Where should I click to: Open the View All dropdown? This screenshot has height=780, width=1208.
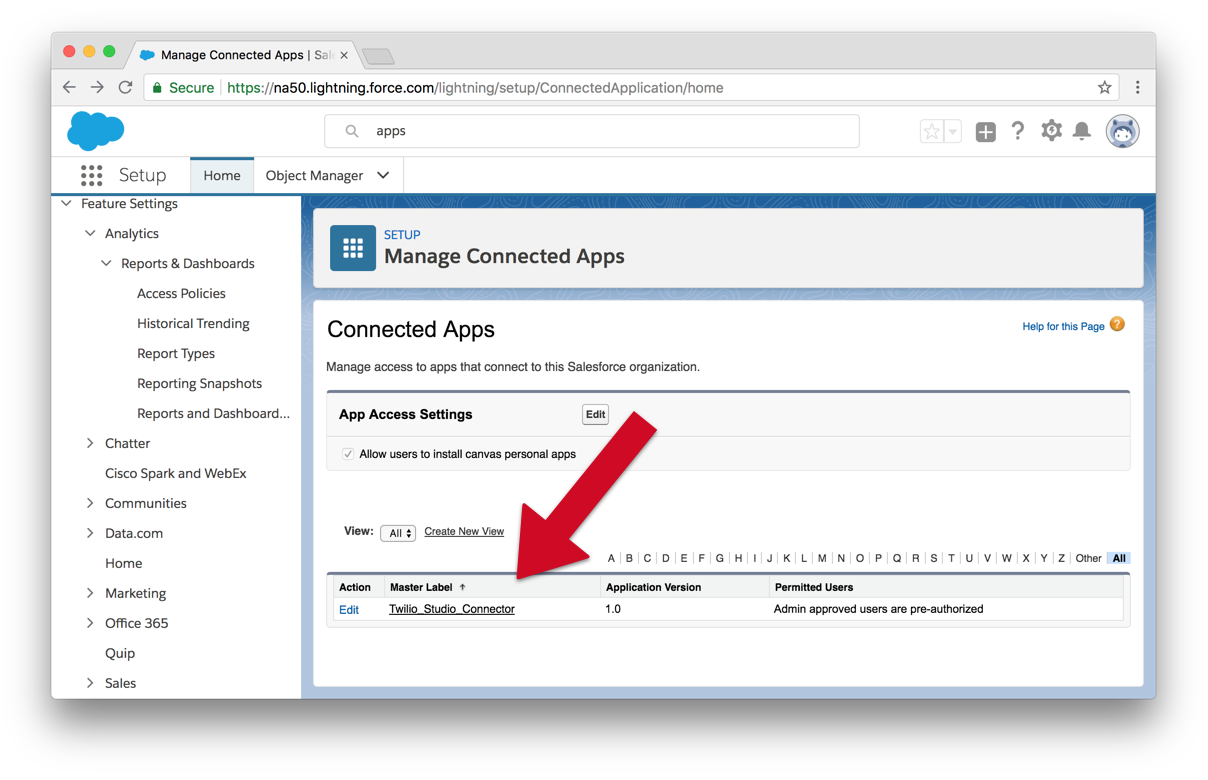(398, 533)
